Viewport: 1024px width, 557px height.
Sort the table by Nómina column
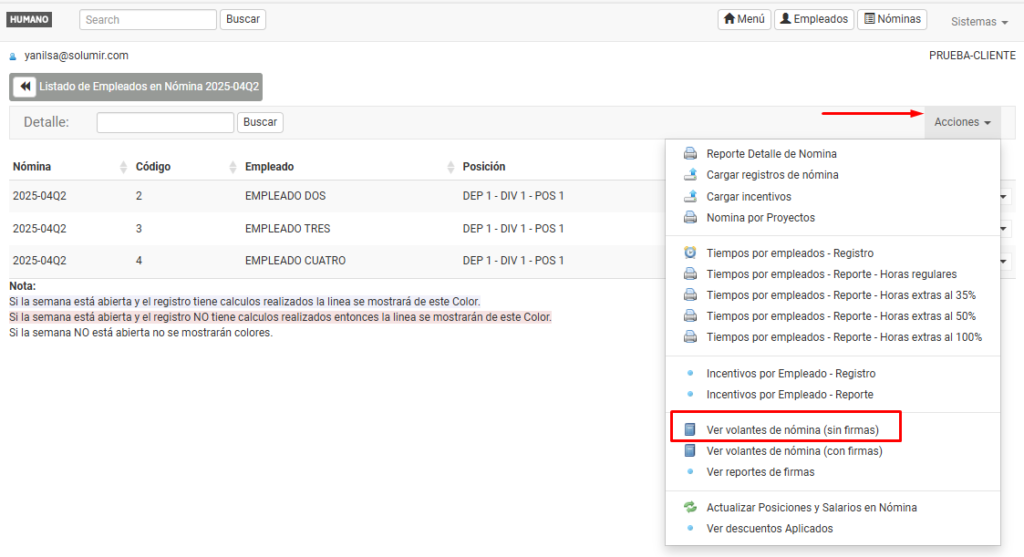32,167
